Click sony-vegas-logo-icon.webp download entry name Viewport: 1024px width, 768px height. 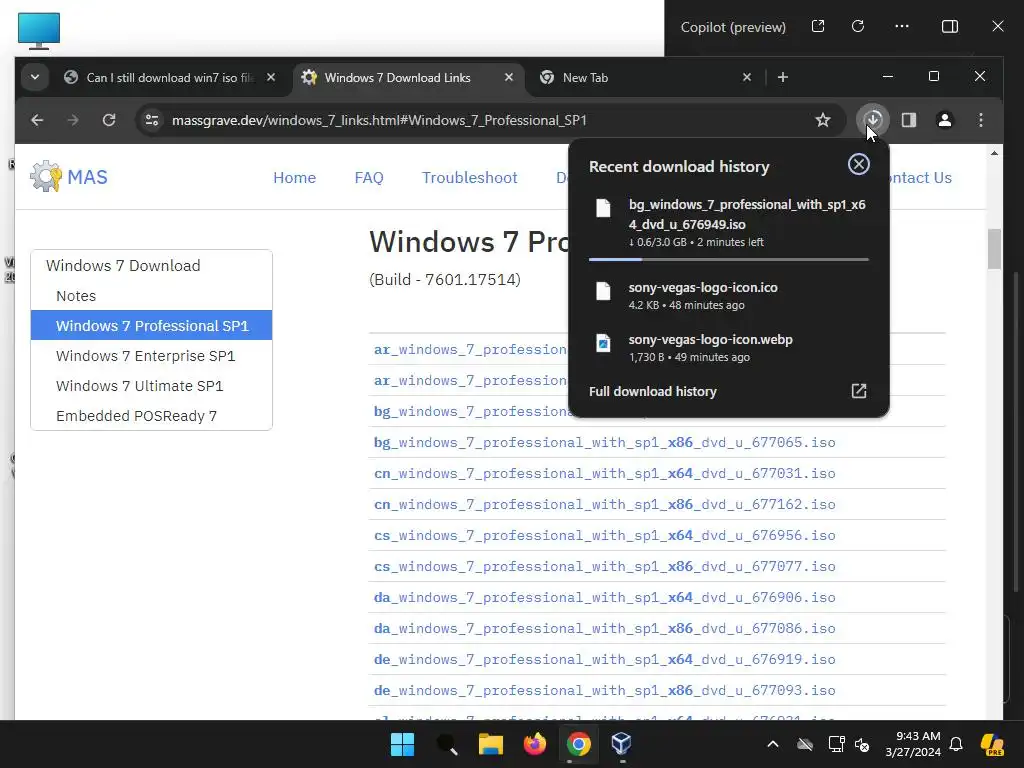(x=711, y=340)
